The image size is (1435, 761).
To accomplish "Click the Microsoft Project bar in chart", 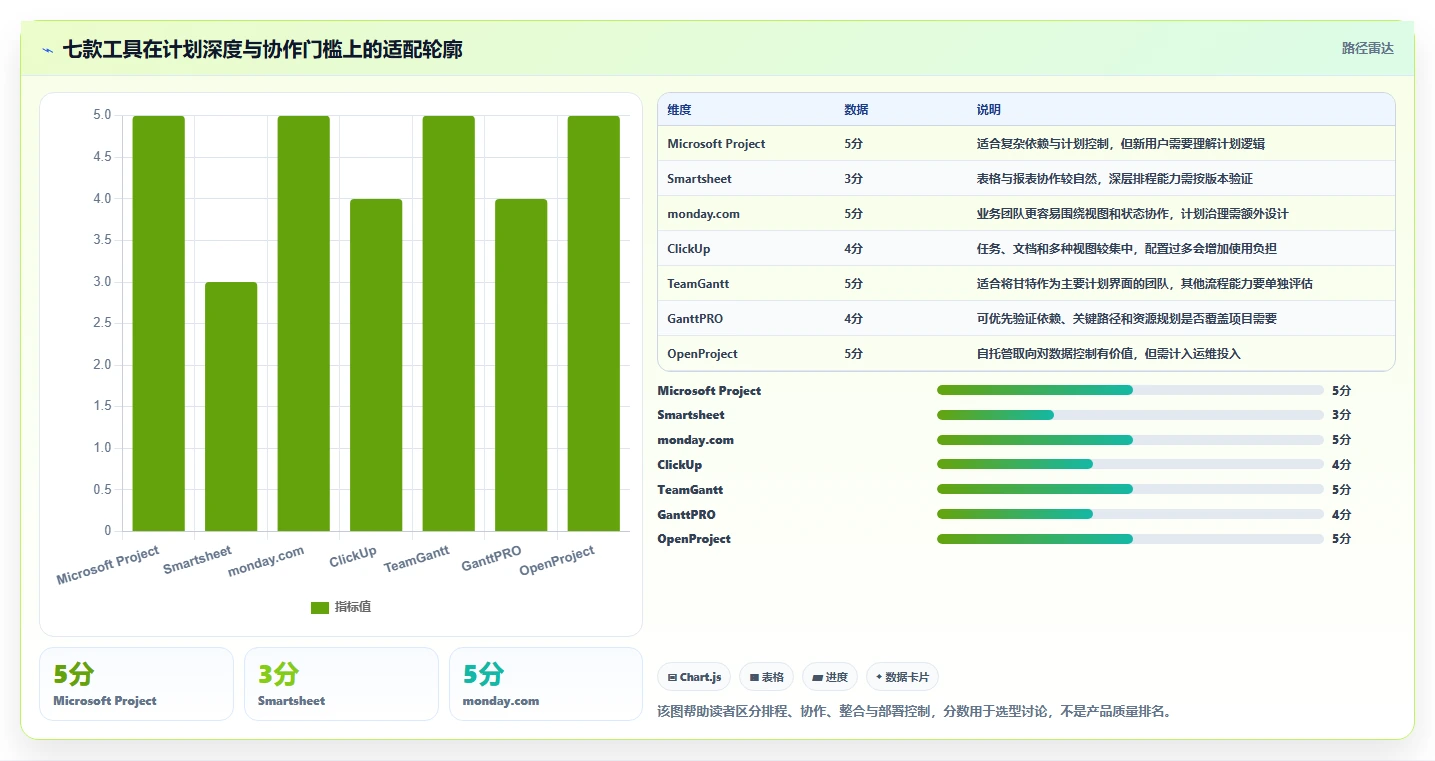I will click(159, 323).
